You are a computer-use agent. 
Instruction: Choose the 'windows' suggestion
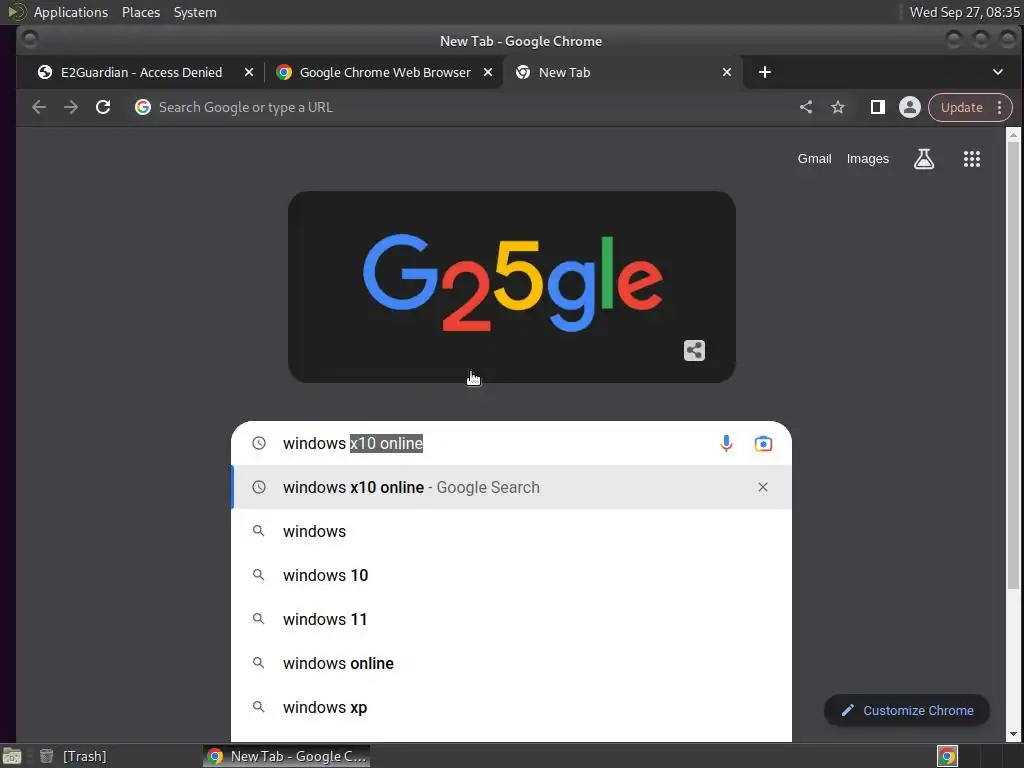[x=511, y=531]
